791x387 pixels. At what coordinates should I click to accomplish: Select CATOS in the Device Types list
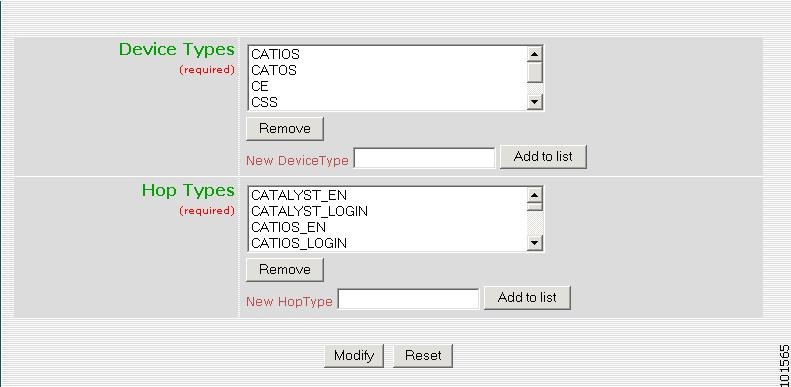coord(387,70)
